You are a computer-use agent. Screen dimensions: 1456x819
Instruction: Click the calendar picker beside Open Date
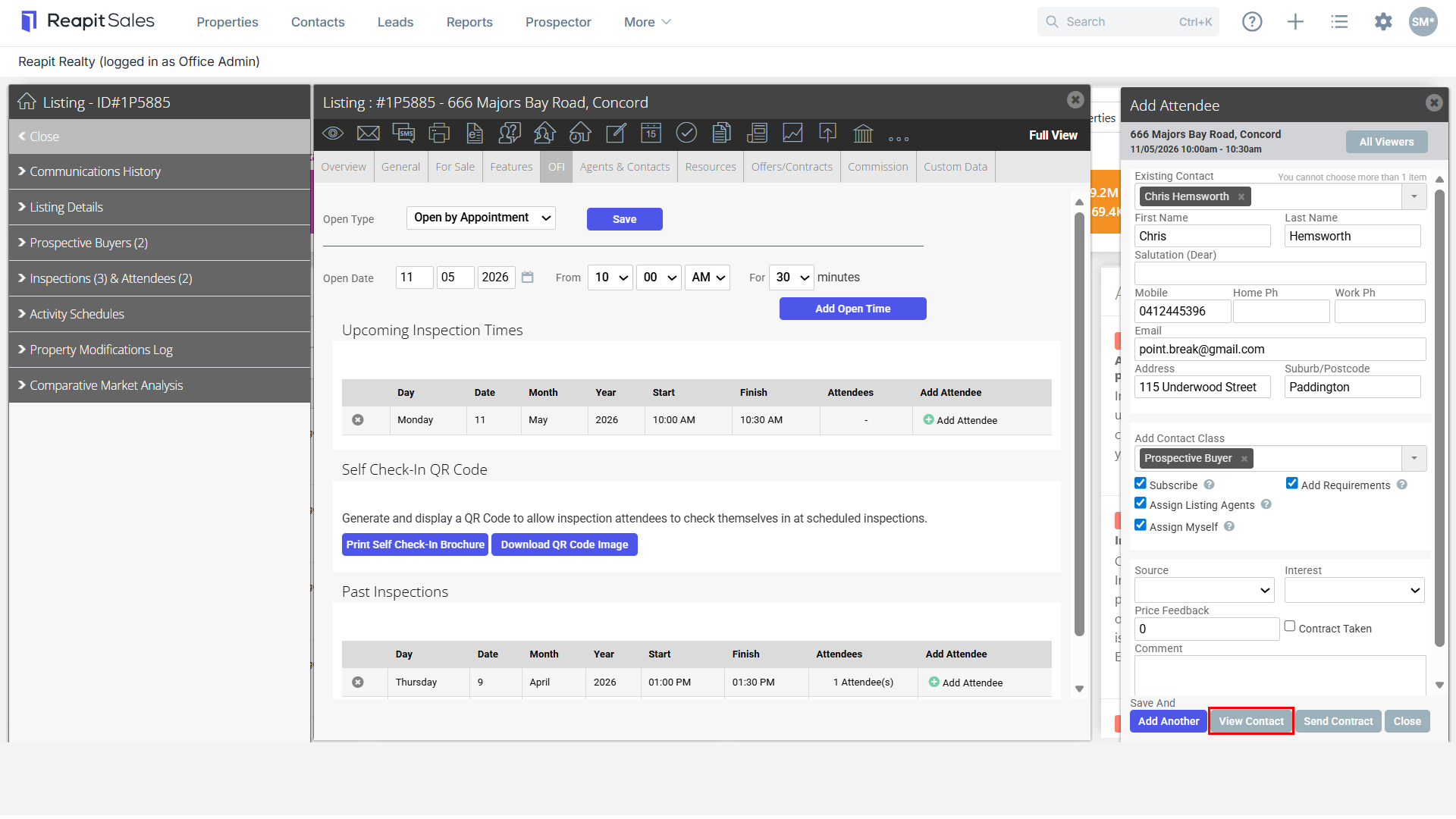pyautogui.click(x=528, y=278)
